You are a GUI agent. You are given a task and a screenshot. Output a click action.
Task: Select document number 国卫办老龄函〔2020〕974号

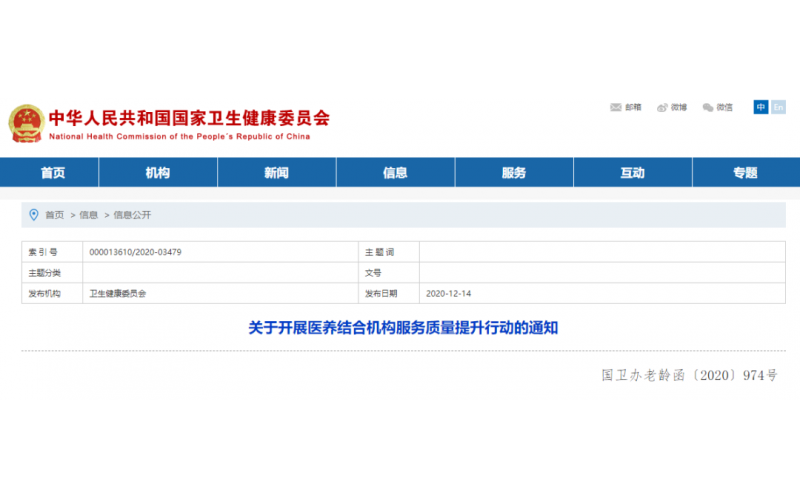pos(689,376)
